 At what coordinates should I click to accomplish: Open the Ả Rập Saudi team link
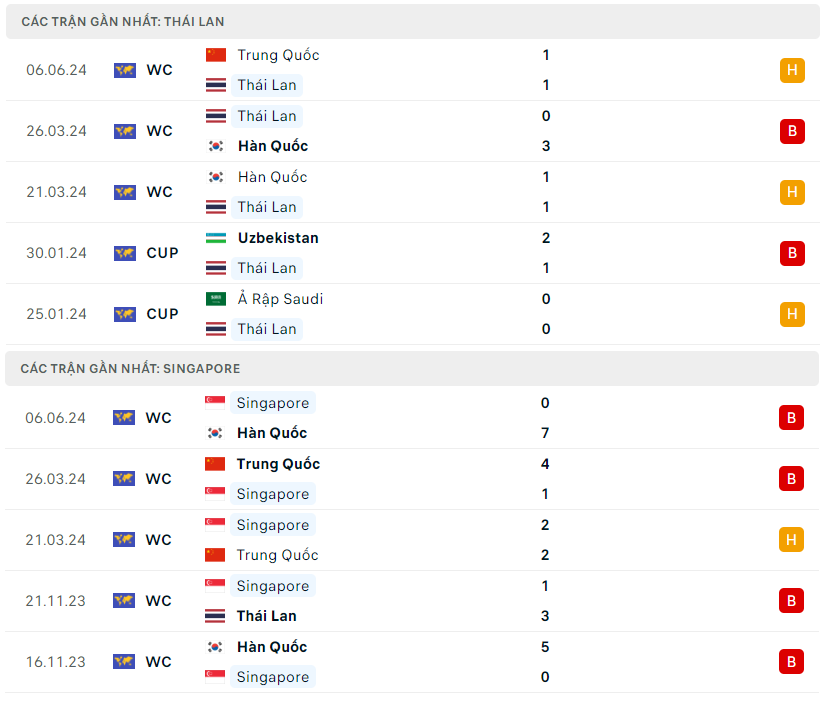(280, 299)
